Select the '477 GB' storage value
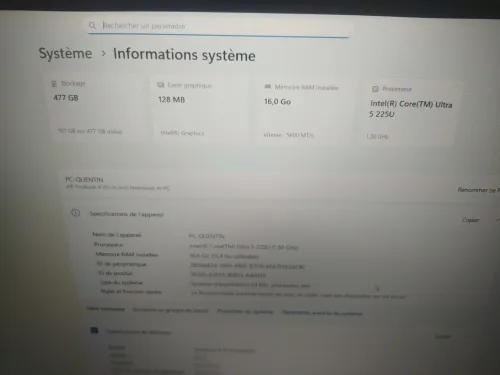 pyautogui.click(x=66, y=98)
